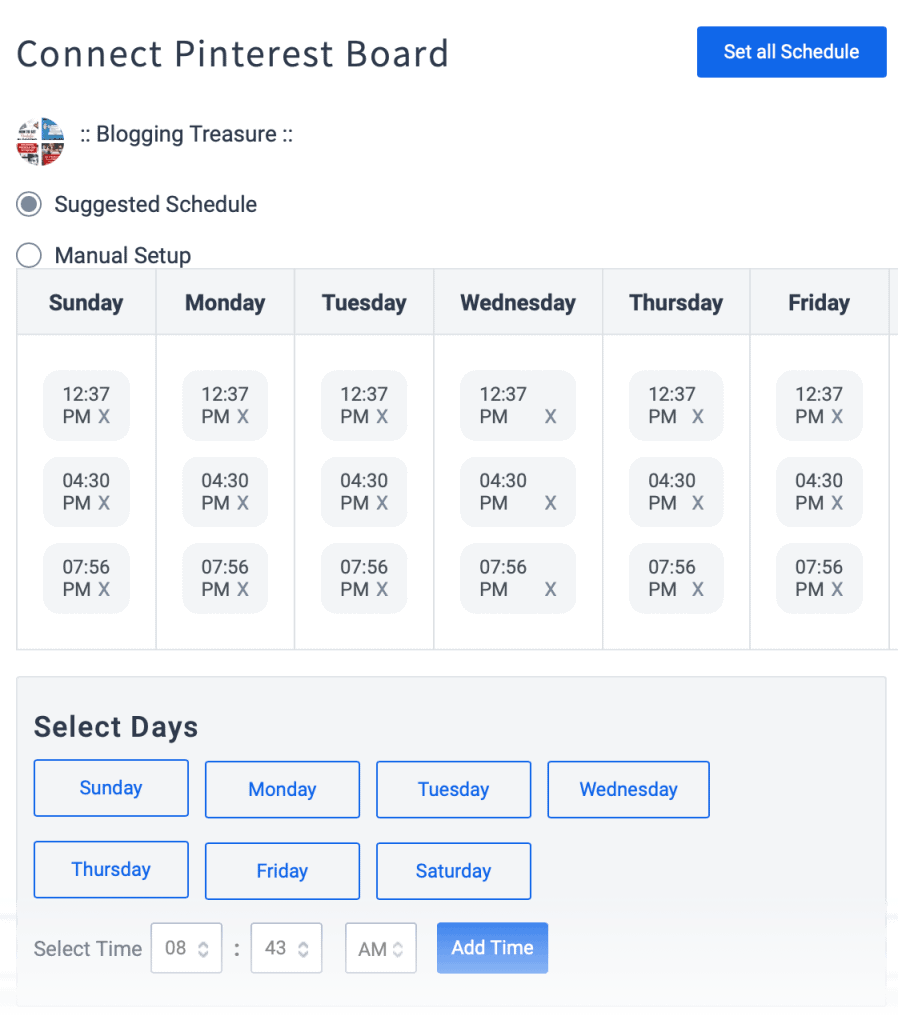Toggle Saturday in the day selection
The image size is (898, 1024).
point(453,870)
